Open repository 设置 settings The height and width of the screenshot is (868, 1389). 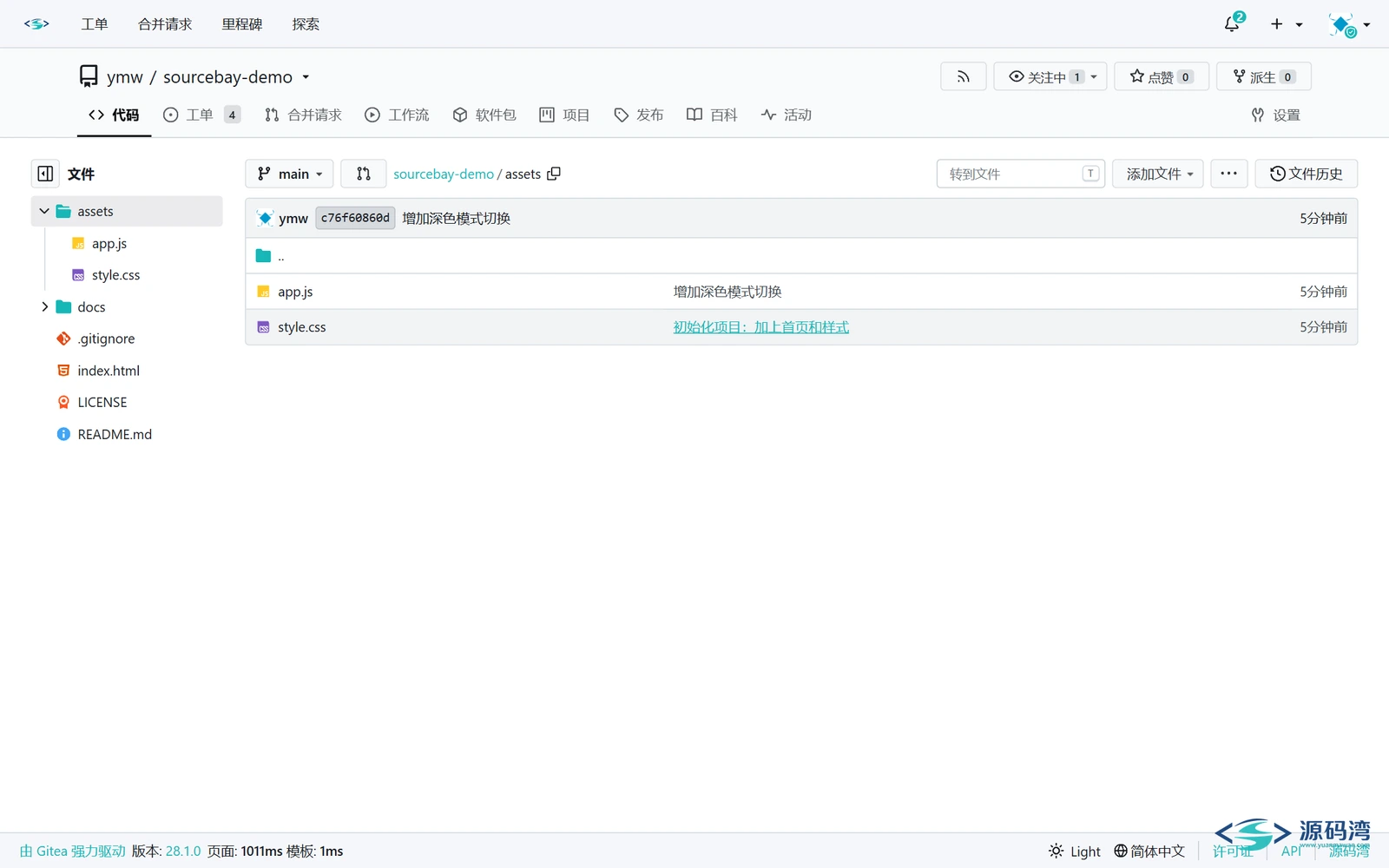pyautogui.click(x=1276, y=115)
